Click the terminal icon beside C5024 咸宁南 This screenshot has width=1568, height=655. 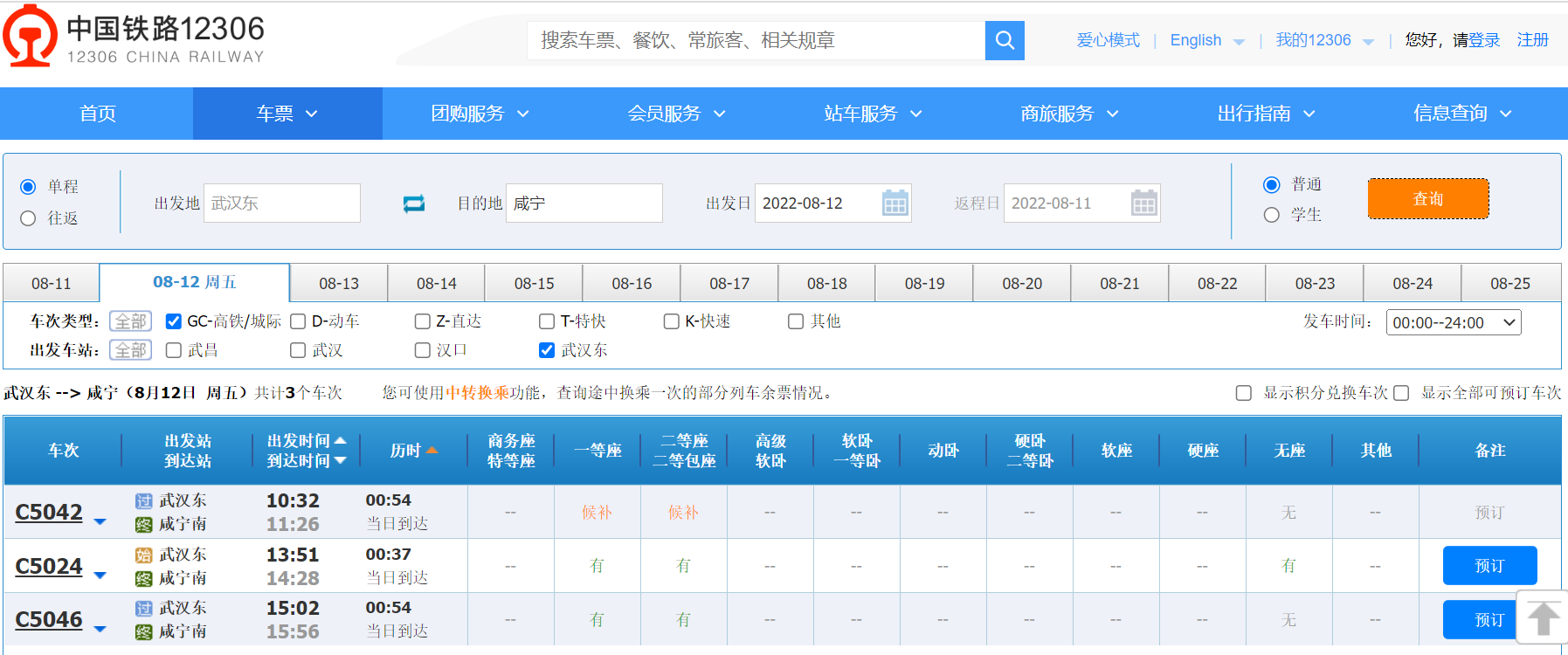(144, 579)
